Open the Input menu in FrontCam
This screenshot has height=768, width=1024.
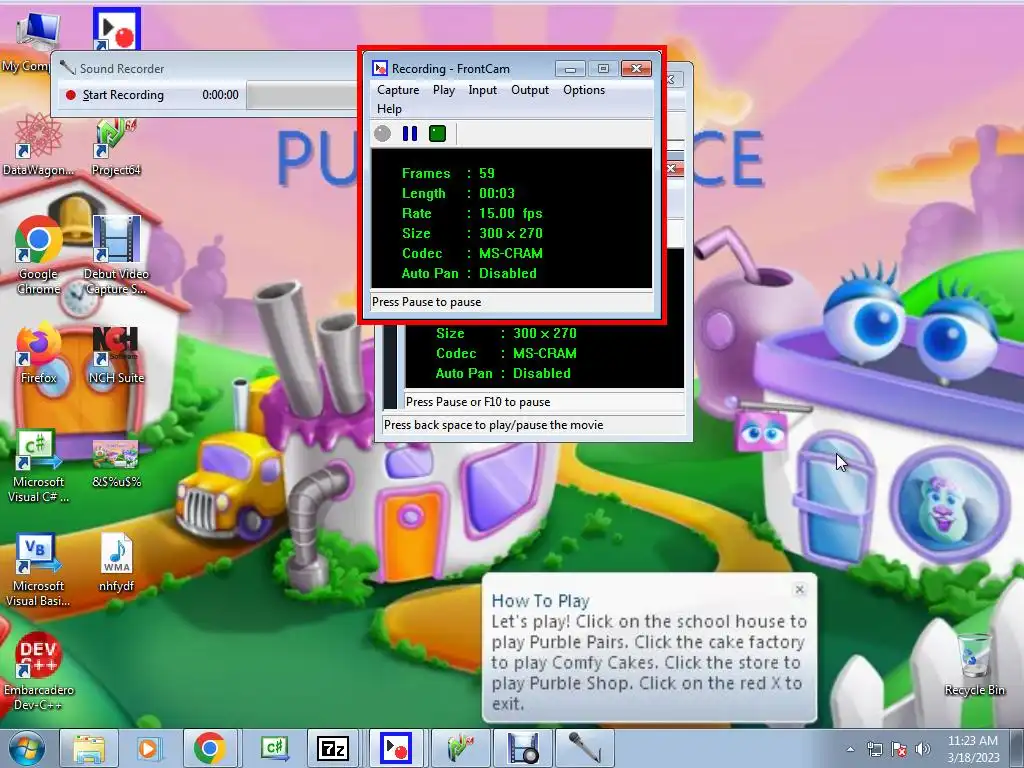coord(482,90)
